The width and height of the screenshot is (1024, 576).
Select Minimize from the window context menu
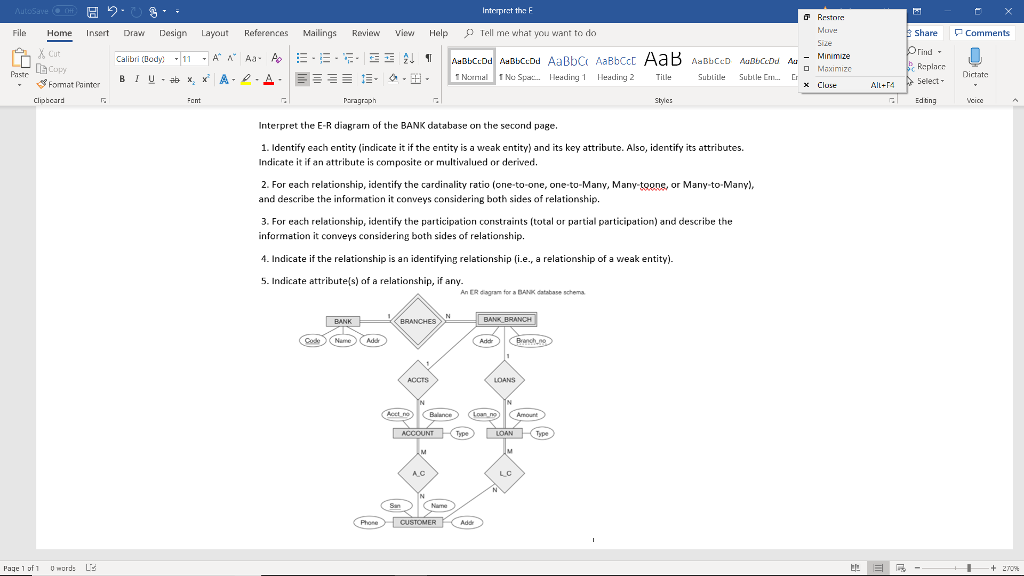[833, 56]
